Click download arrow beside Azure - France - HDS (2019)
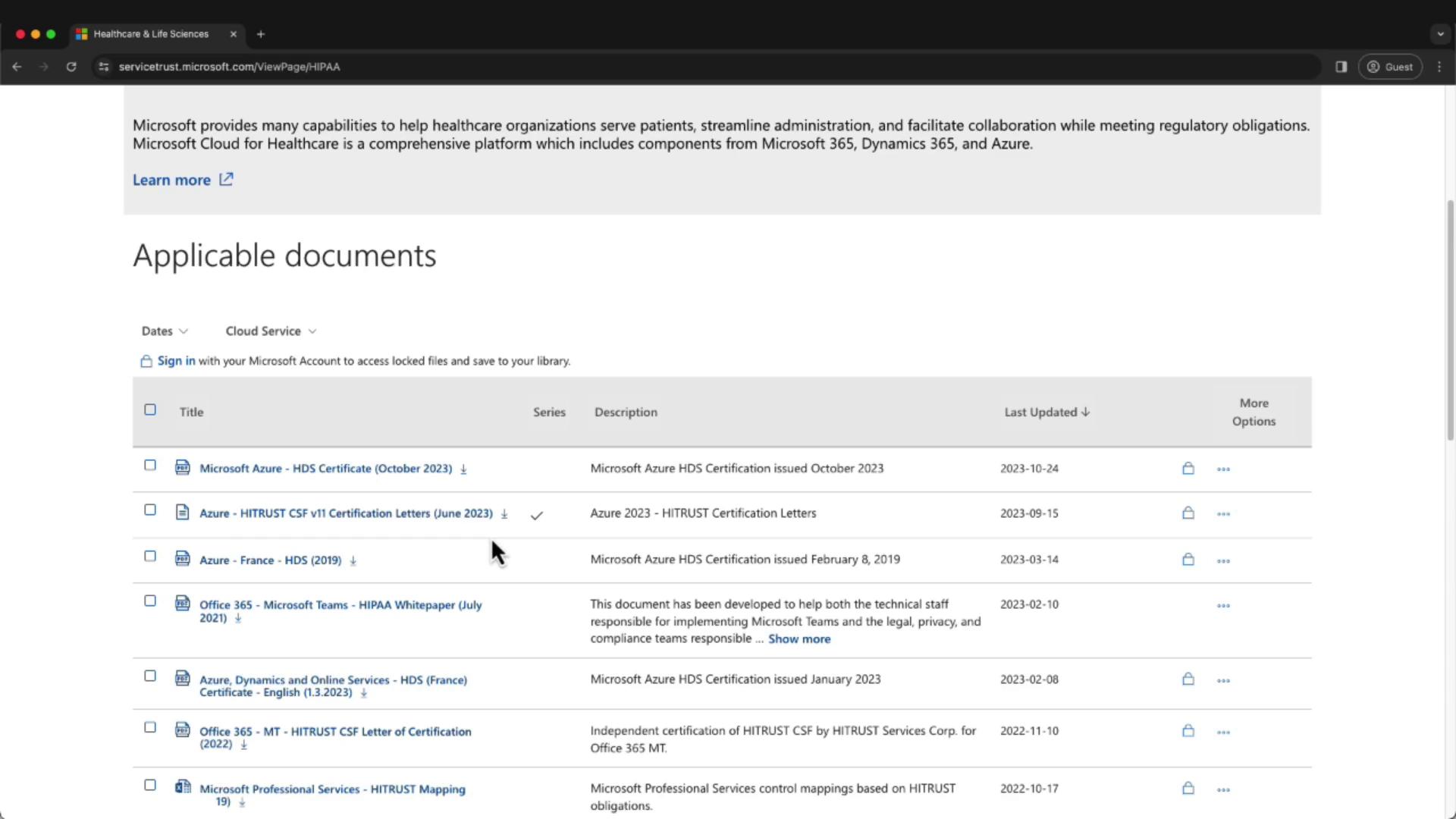Viewport: 1456px width, 819px height. click(353, 561)
